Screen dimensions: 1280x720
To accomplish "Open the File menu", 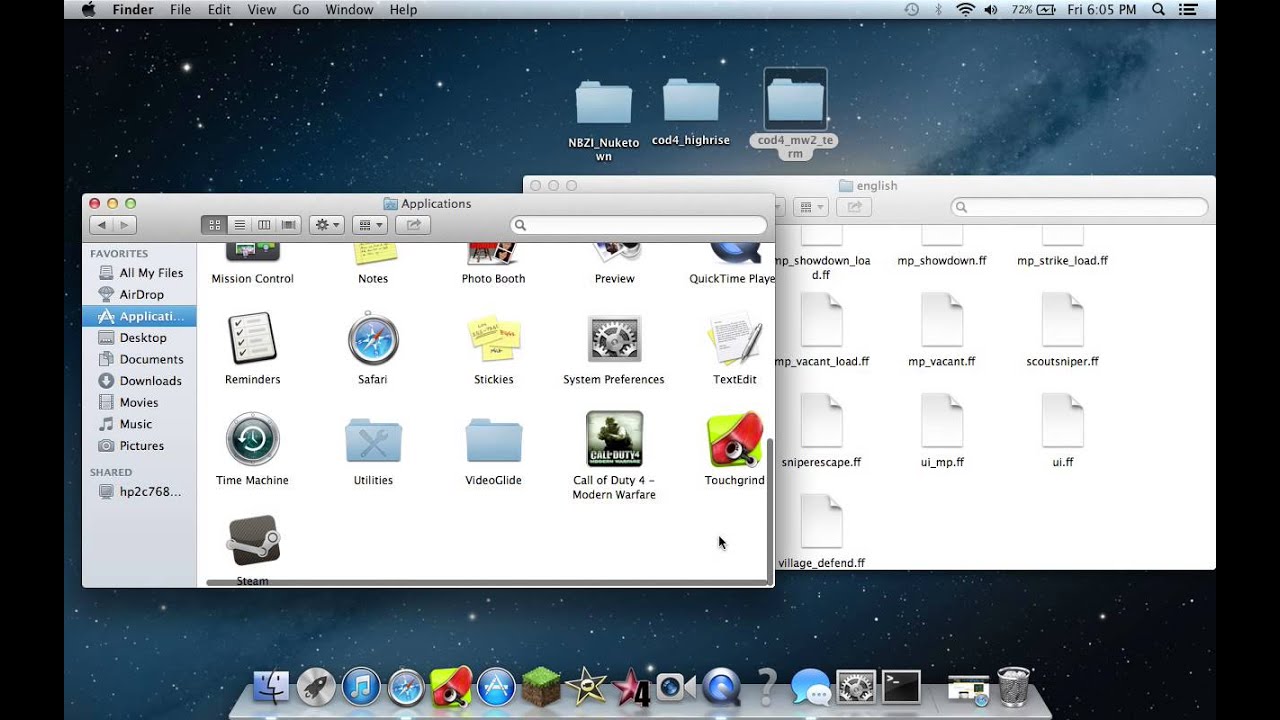I will point(180,9).
